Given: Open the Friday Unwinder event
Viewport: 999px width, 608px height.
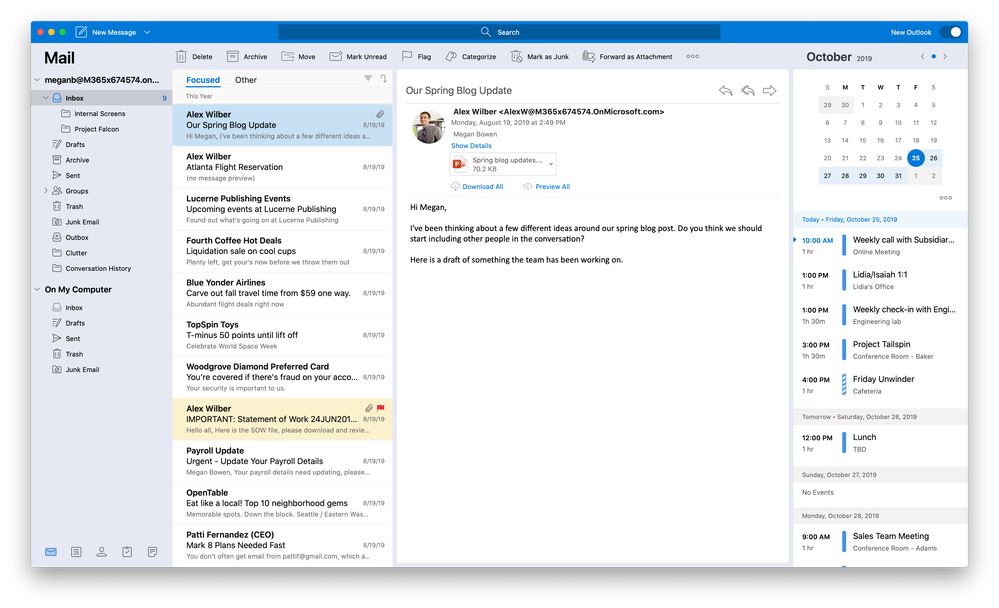Looking at the screenshot, I should click(880, 385).
